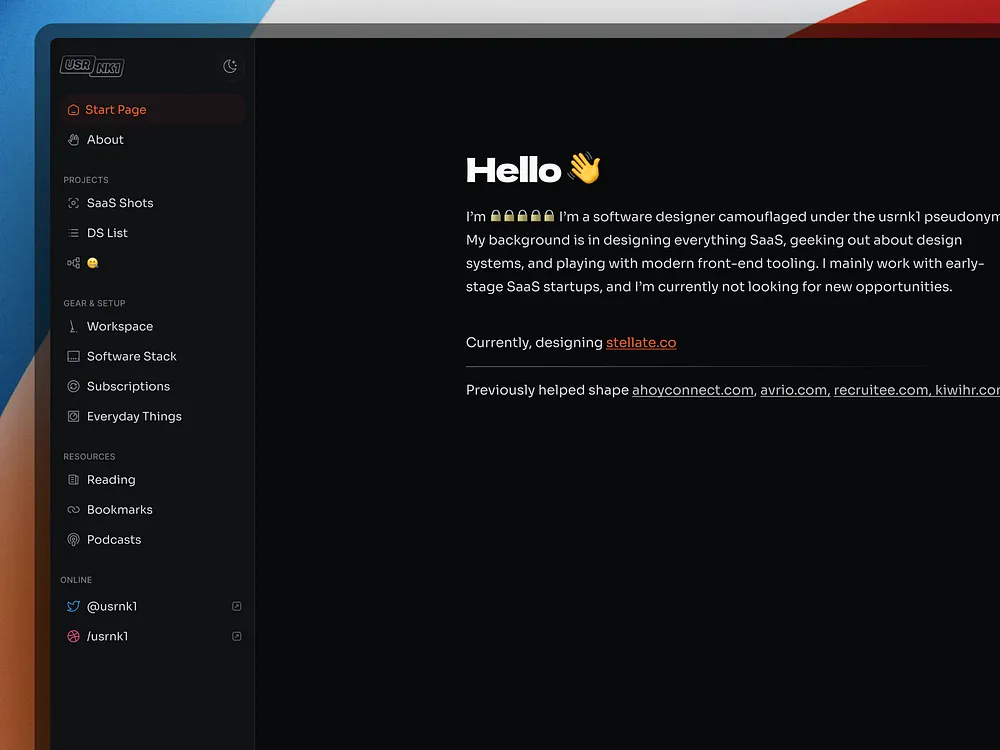Click the Twitter icon for @usrnk1
This screenshot has width=1000, height=750.
click(x=73, y=606)
